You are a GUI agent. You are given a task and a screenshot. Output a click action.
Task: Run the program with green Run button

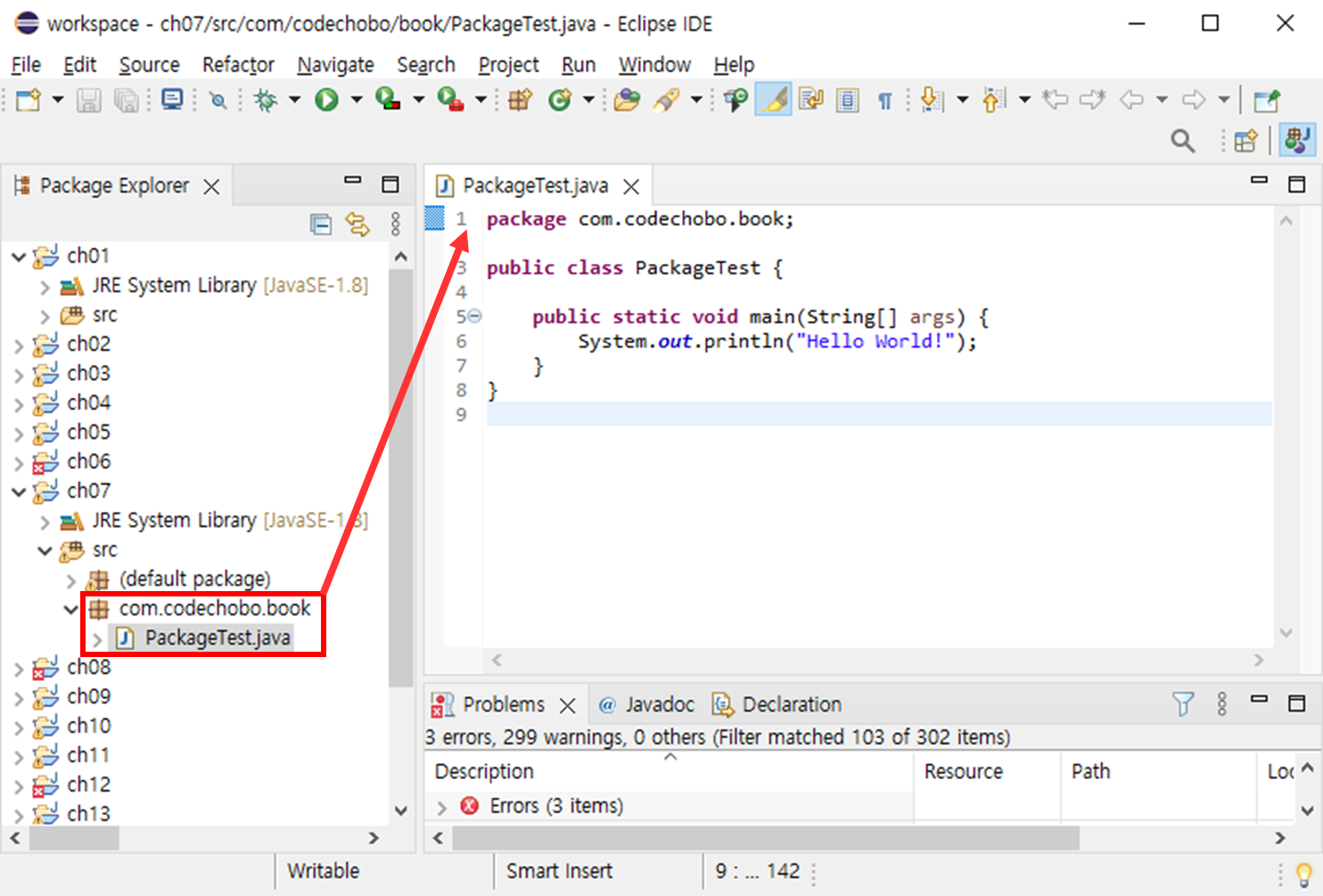[326, 100]
